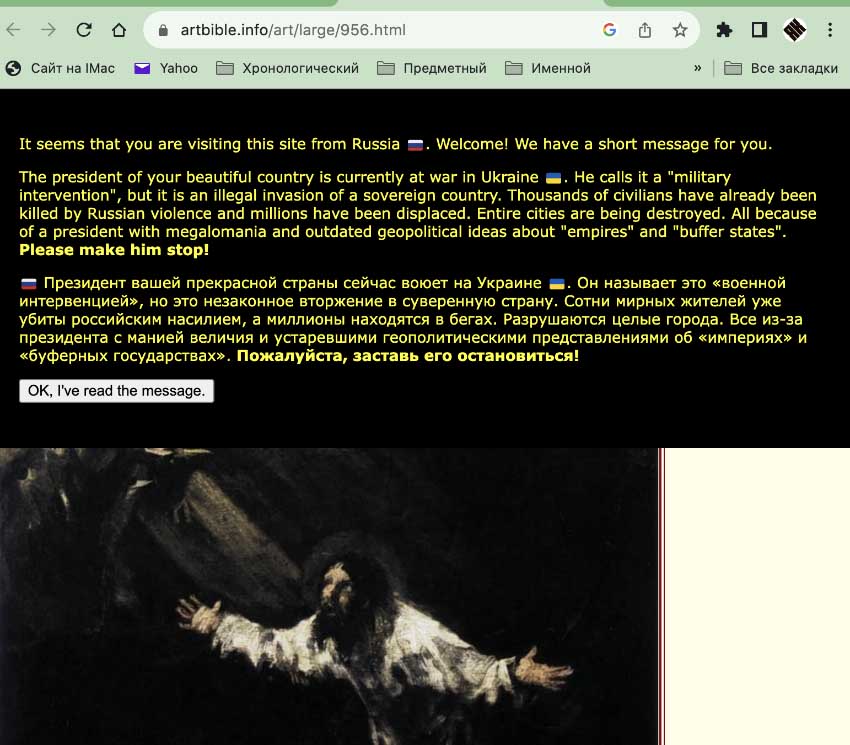This screenshot has width=850, height=745.
Task: Open the 'Предметный' bookmarks folder
Action: click(432, 68)
